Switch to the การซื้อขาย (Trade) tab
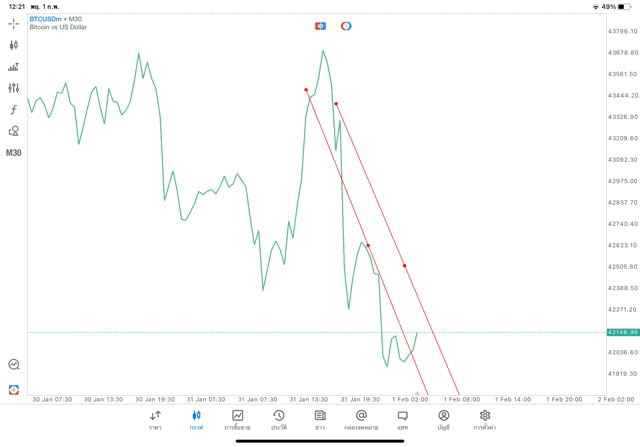The width and height of the screenshot is (640, 447). point(238,419)
